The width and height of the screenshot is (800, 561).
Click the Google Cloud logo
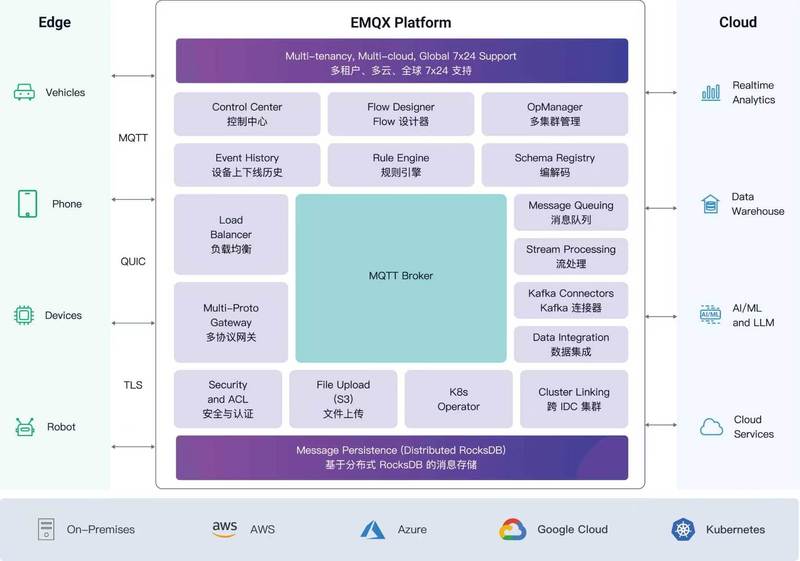tap(513, 529)
